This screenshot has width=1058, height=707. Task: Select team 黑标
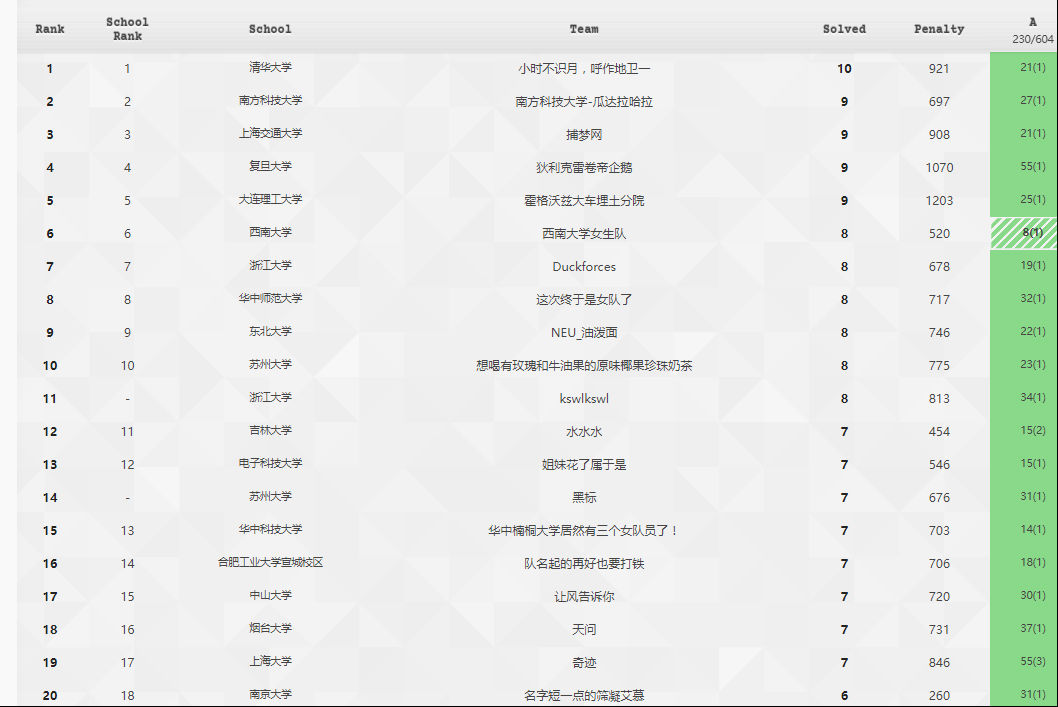click(584, 498)
